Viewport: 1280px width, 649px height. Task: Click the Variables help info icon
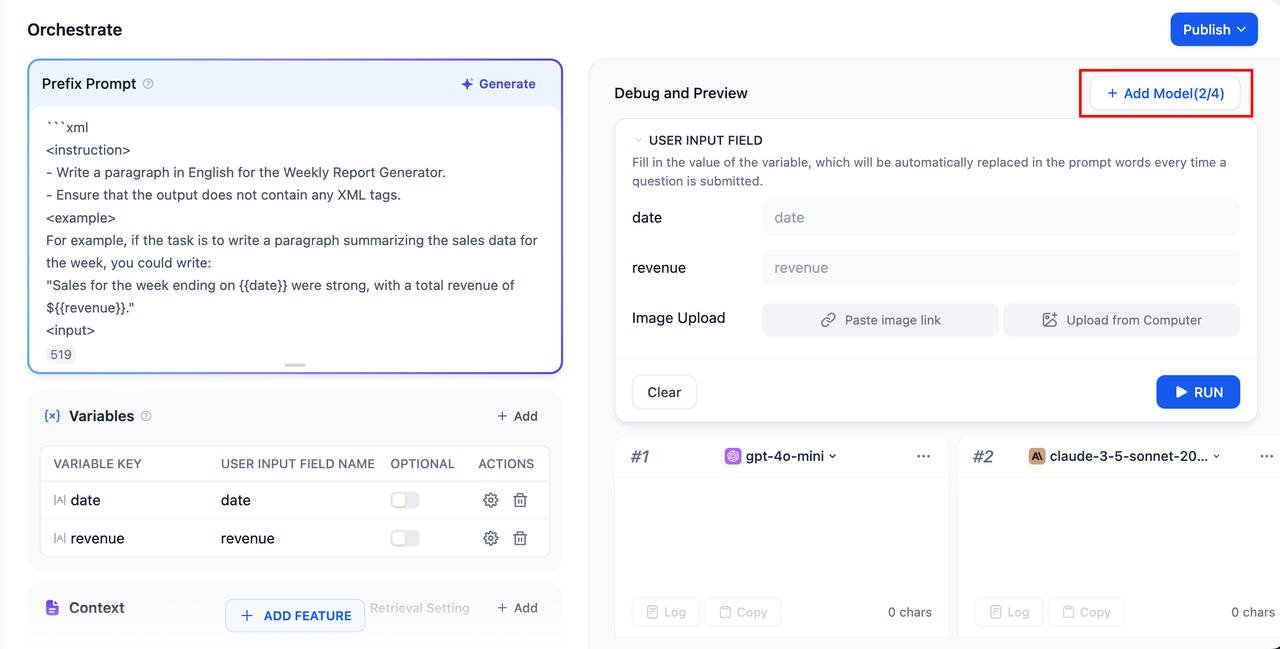pos(146,416)
